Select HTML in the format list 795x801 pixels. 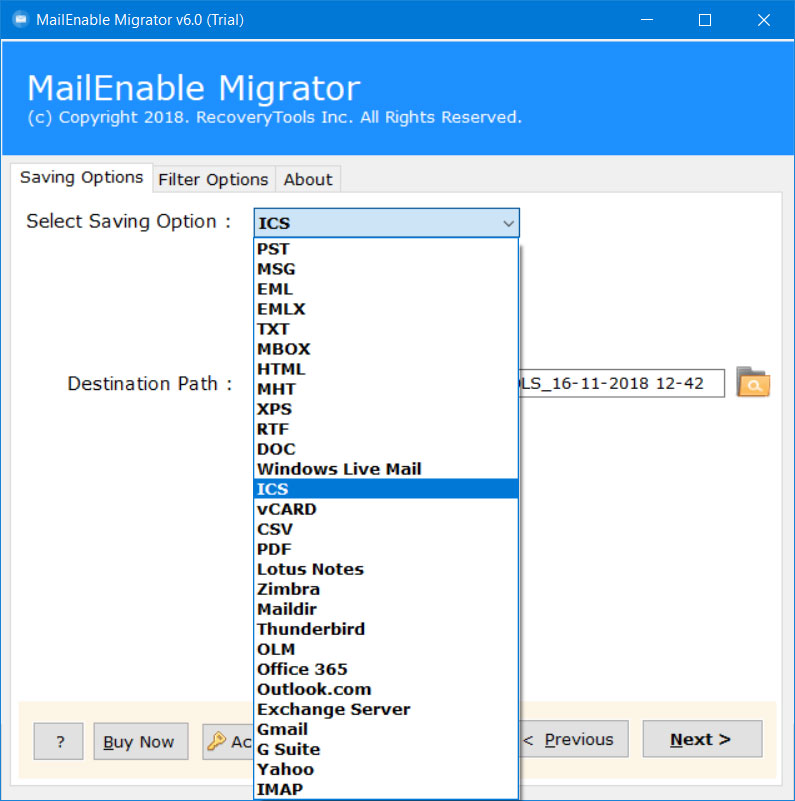pyautogui.click(x=386, y=369)
